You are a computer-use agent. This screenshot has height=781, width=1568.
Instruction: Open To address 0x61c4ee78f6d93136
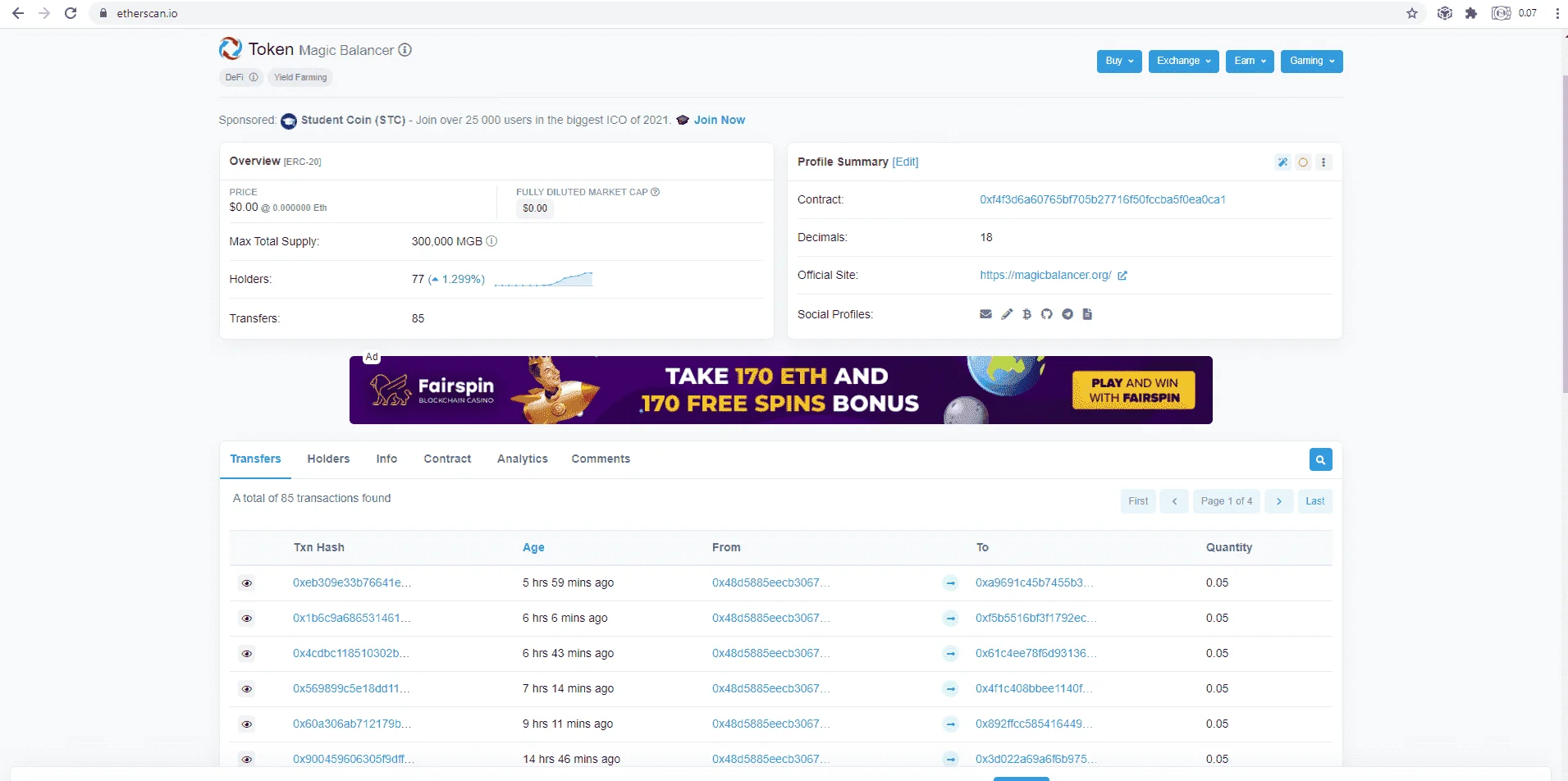click(1035, 654)
